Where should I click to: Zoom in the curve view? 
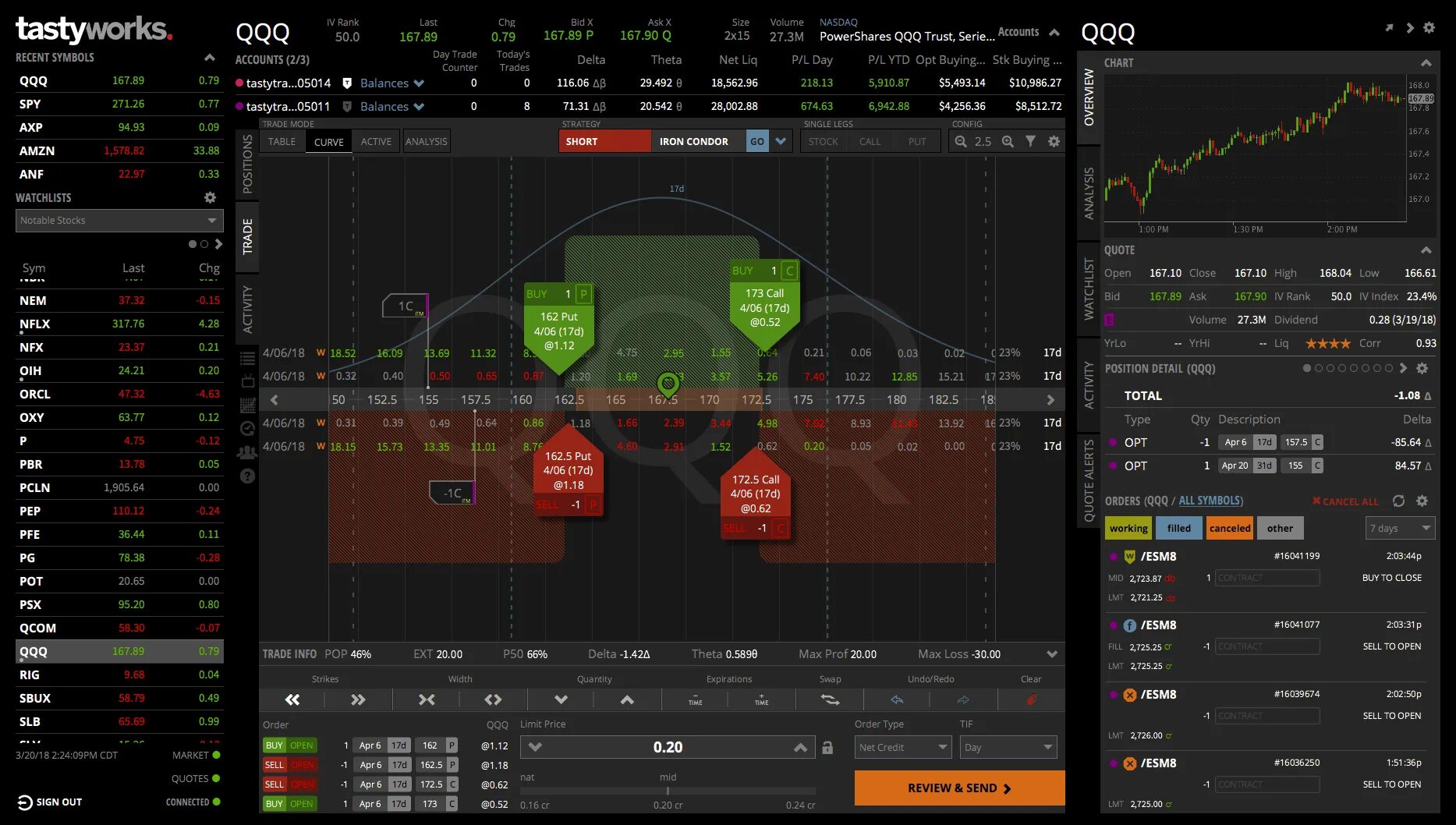pyautogui.click(x=1008, y=141)
